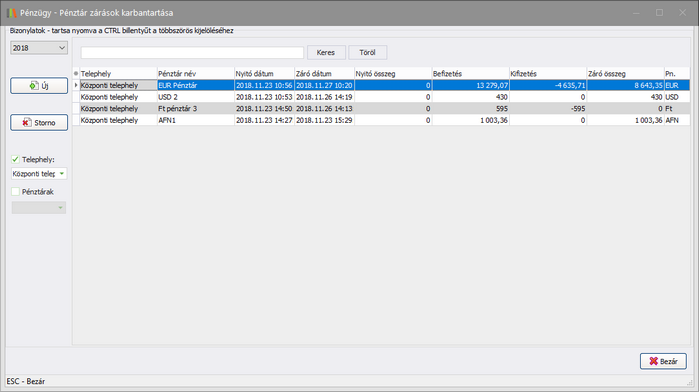This screenshot has height=392, width=699.
Task: Click into the search text field
Action: (x=192, y=52)
